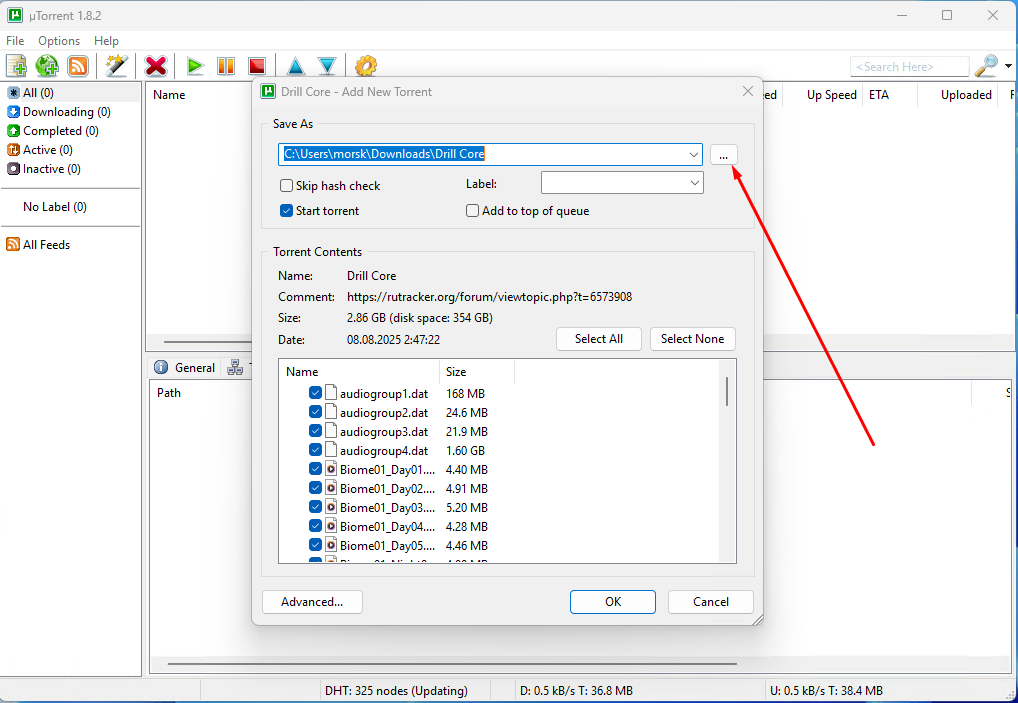Screen dimensions: 1018x703
Task: Click the Move Up Queue arrow icon
Action: 296,66
